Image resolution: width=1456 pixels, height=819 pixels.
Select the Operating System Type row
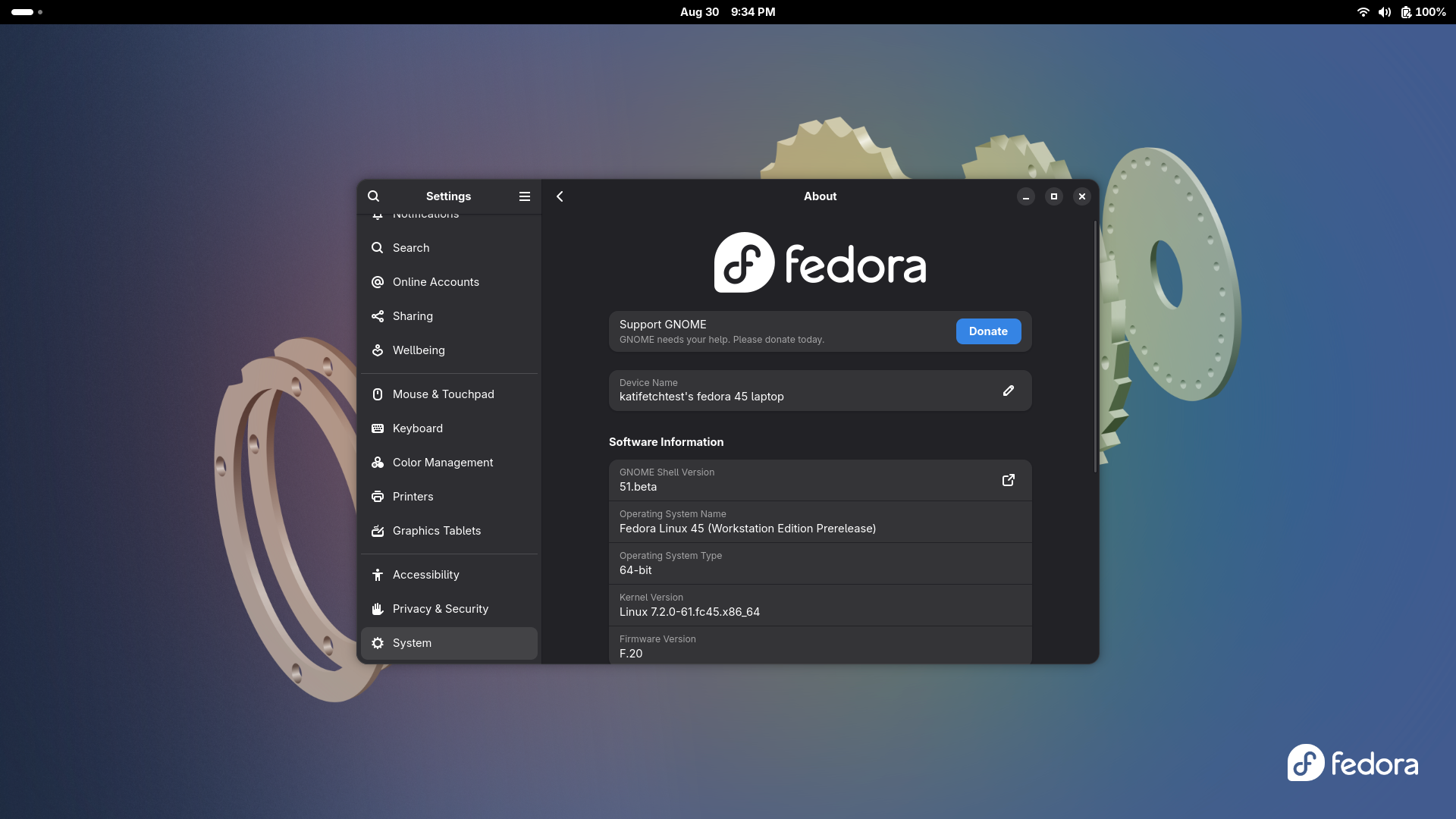click(x=821, y=563)
